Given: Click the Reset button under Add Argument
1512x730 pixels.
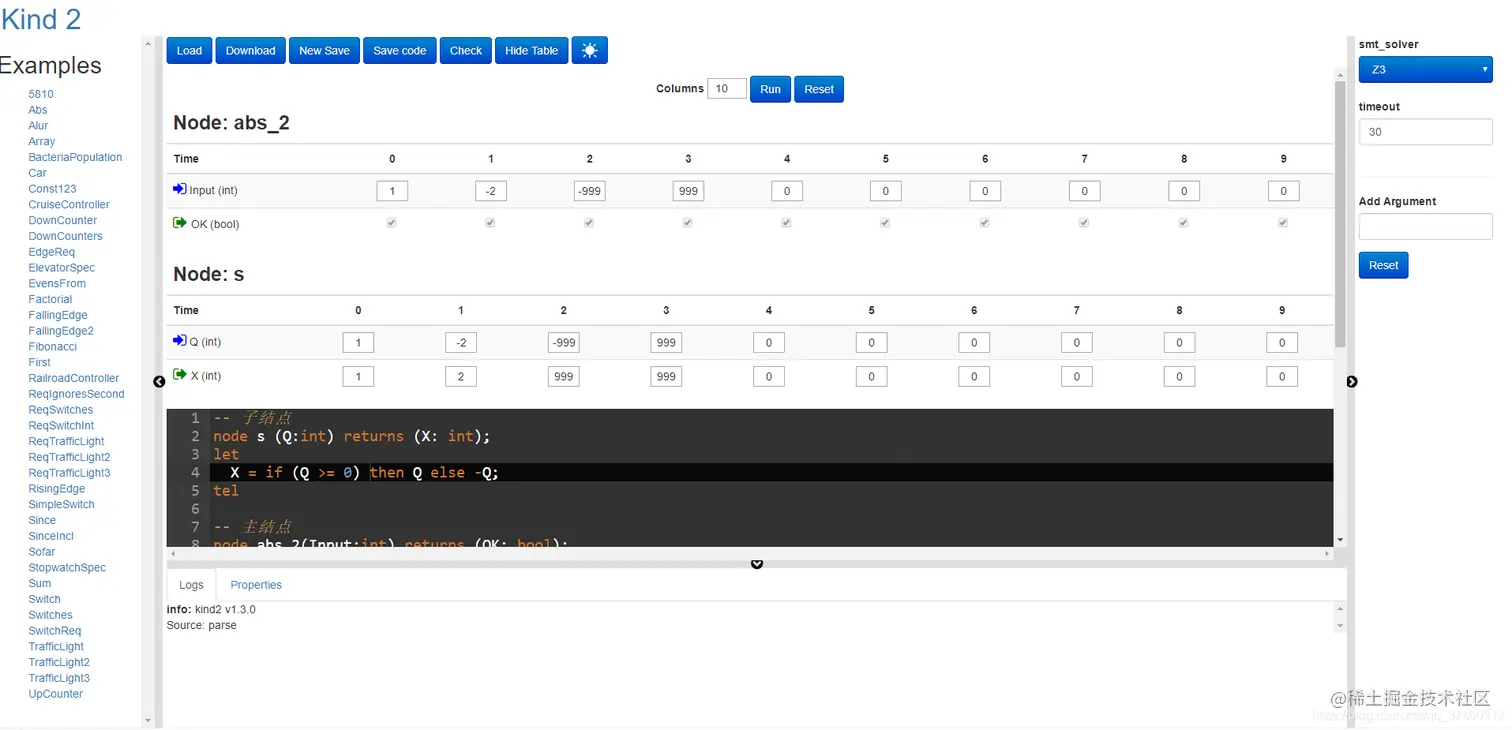Looking at the screenshot, I should [1384, 265].
